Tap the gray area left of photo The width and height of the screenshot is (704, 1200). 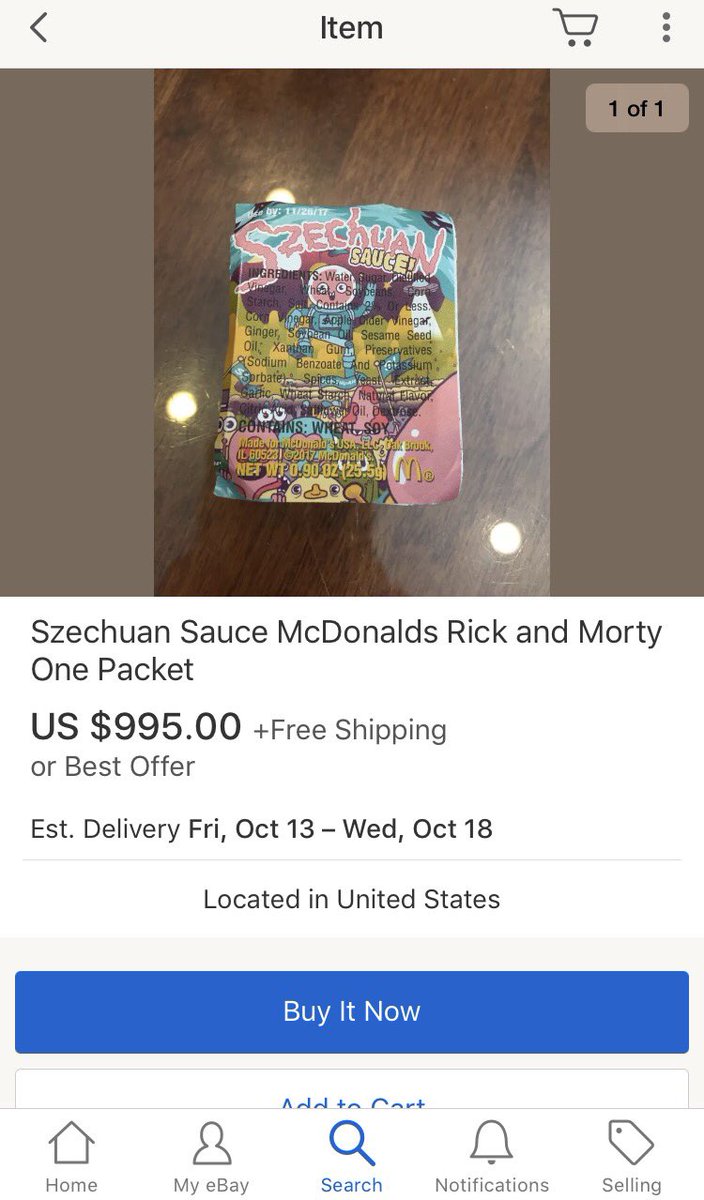coord(77,333)
